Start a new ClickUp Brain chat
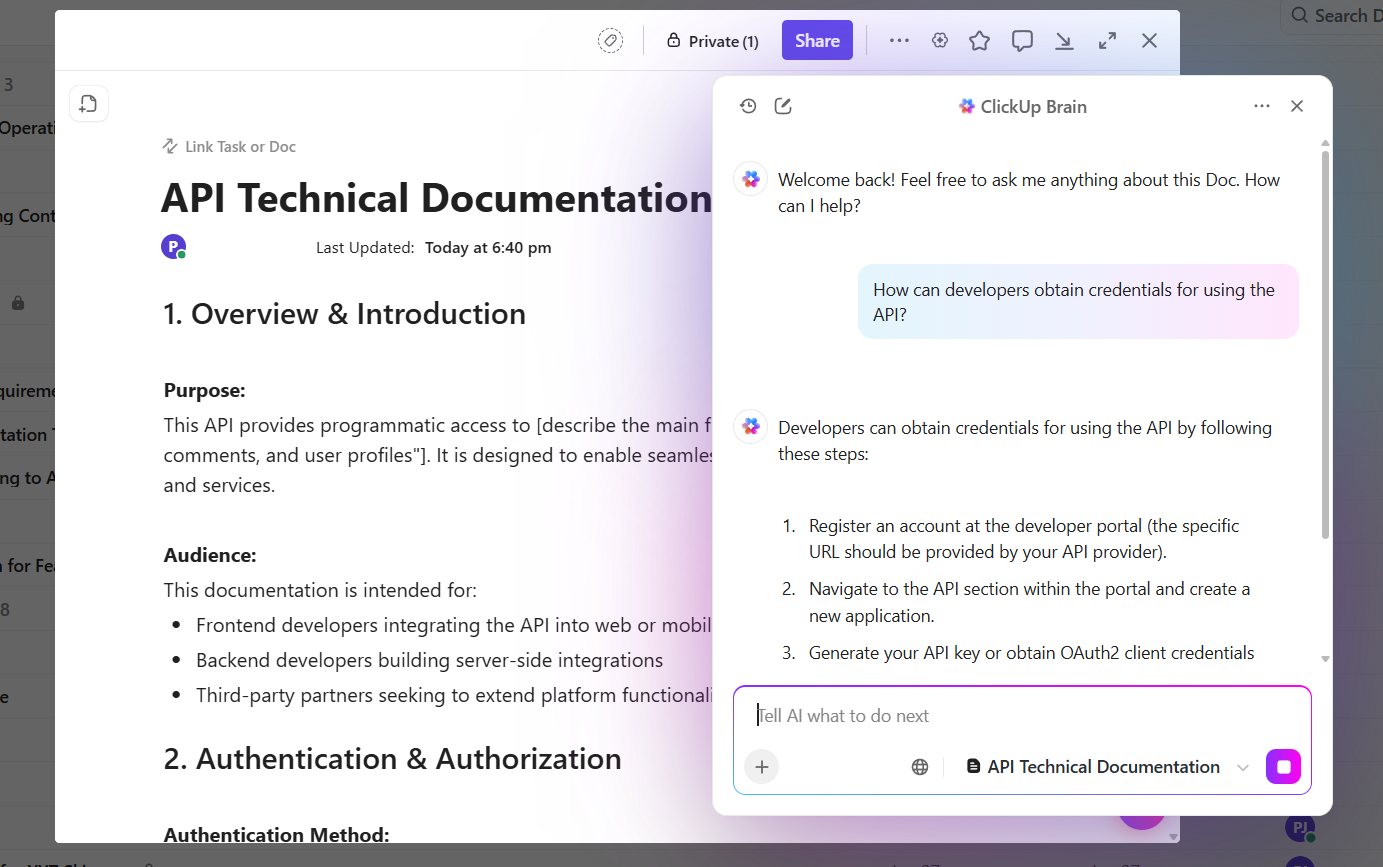 pos(783,105)
